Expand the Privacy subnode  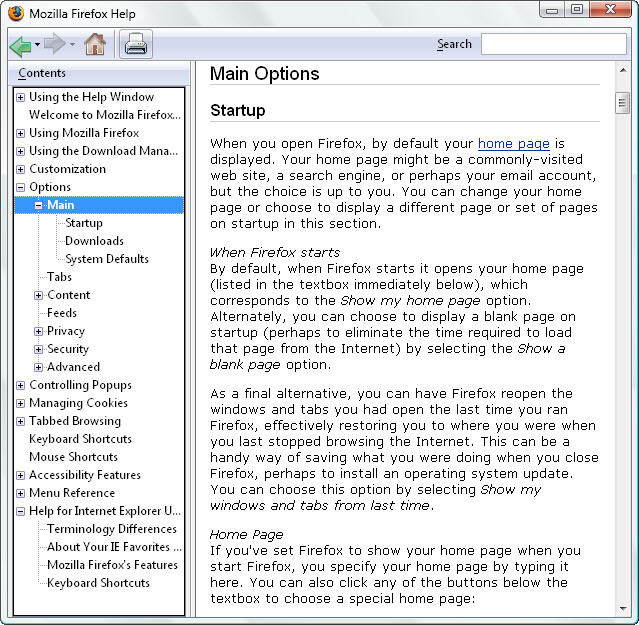point(38,331)
